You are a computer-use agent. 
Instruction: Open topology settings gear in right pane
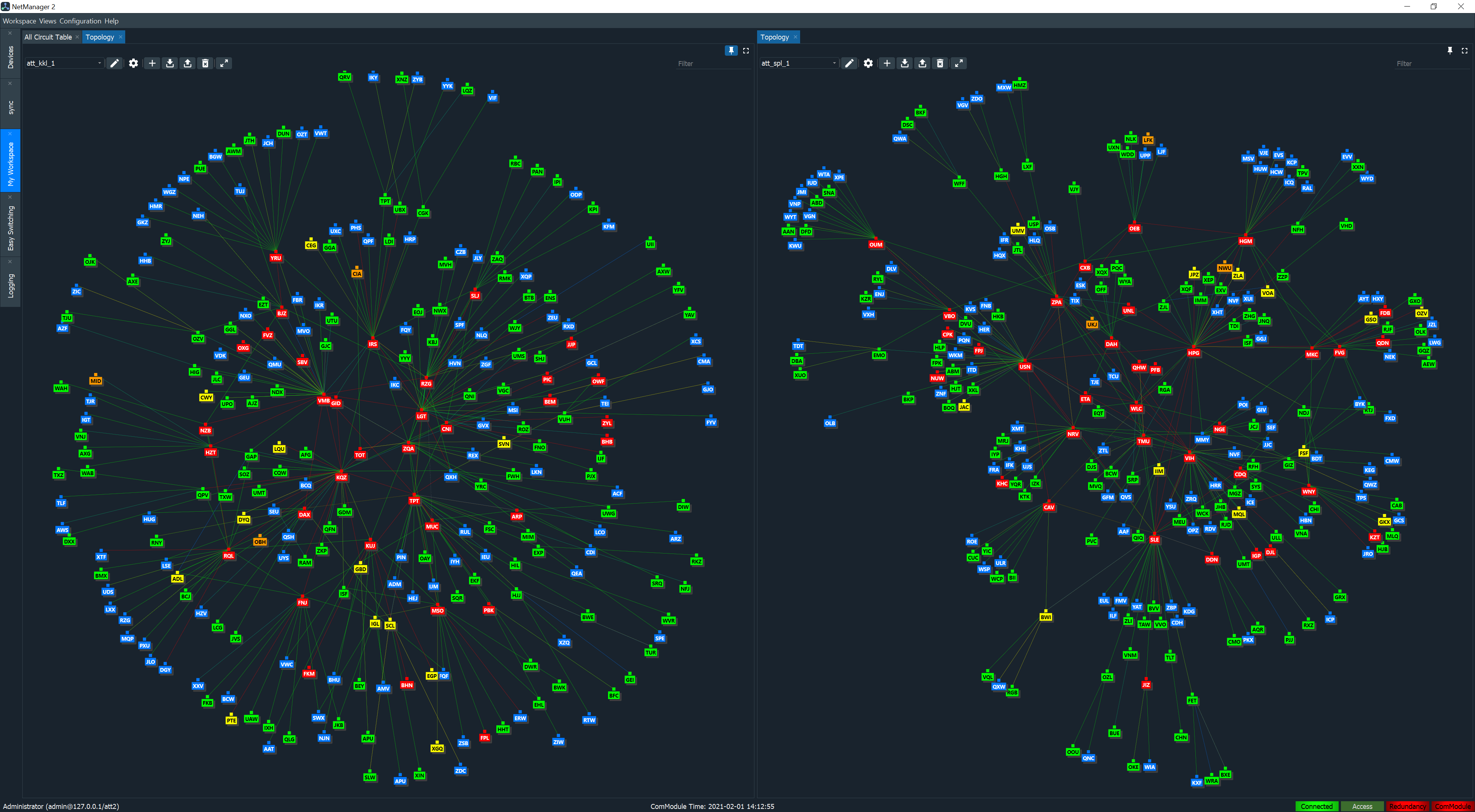click(868, 63)
